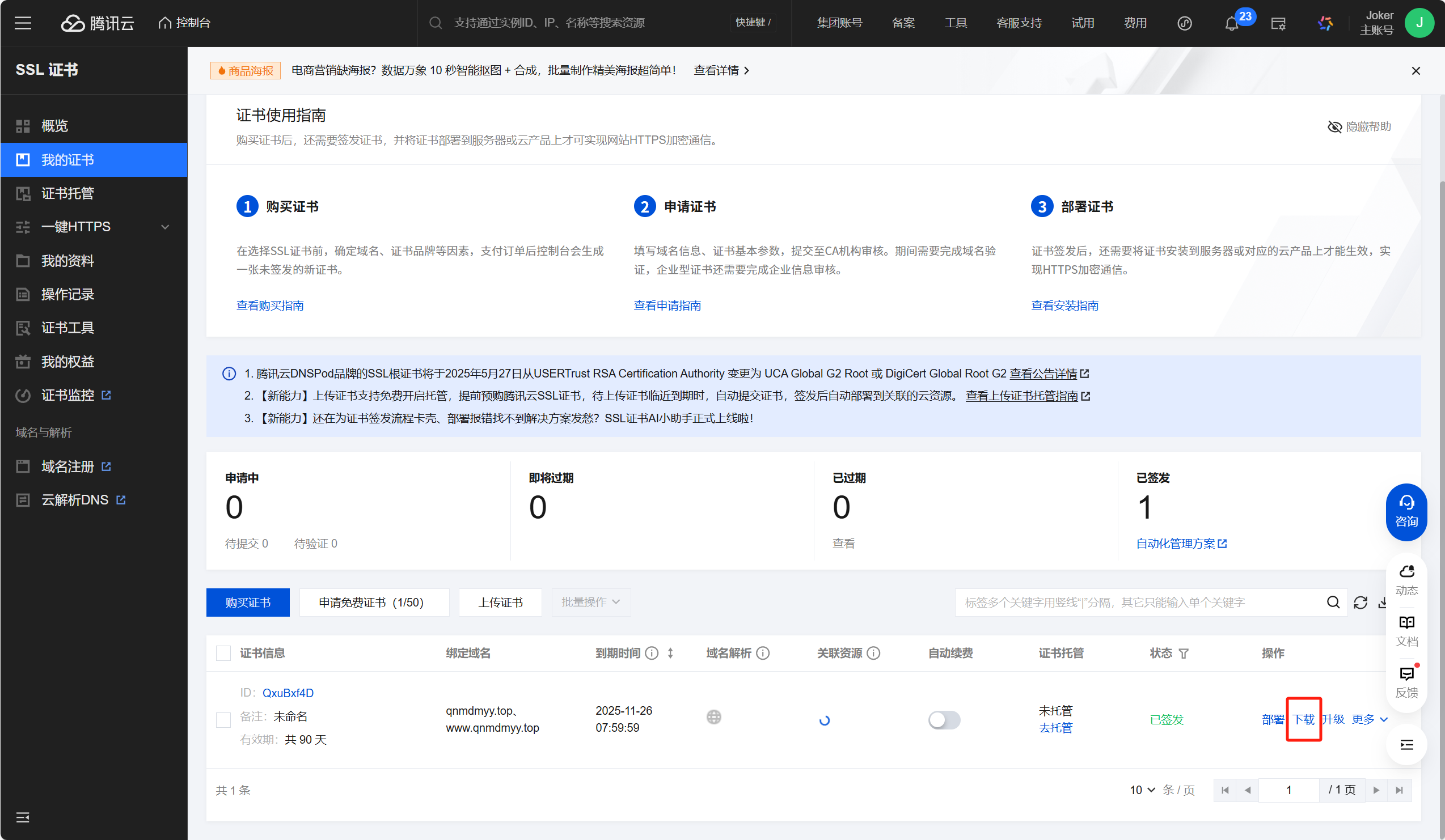
Task: Open the 咨询 customer service bubble
Action: pos(1406,512)
